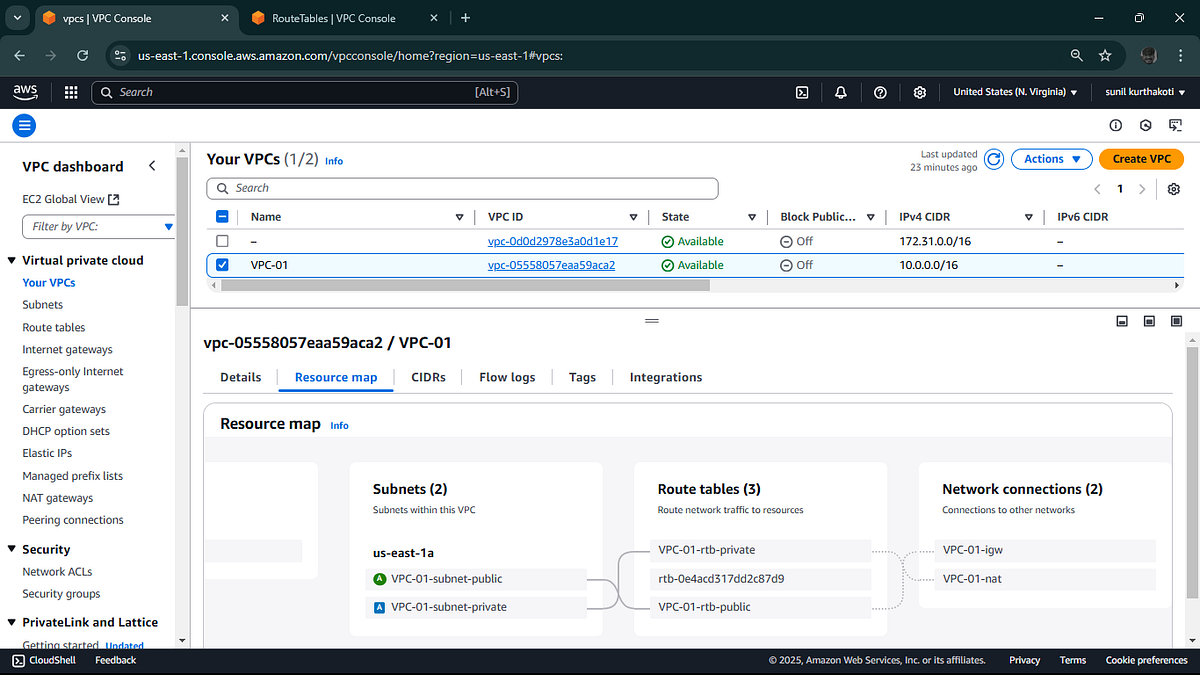Switch to the CIDRs tab
This screenshot has width=1200, height=675.
[x=428, y=377]
